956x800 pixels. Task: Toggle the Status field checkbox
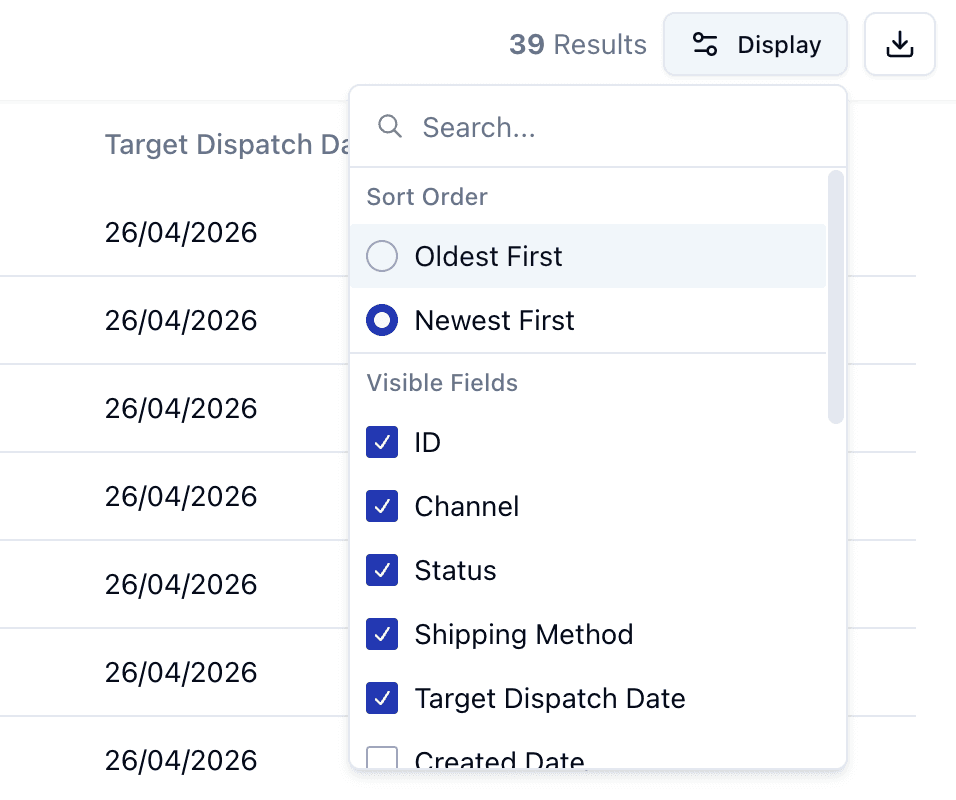tap(382, 570)
